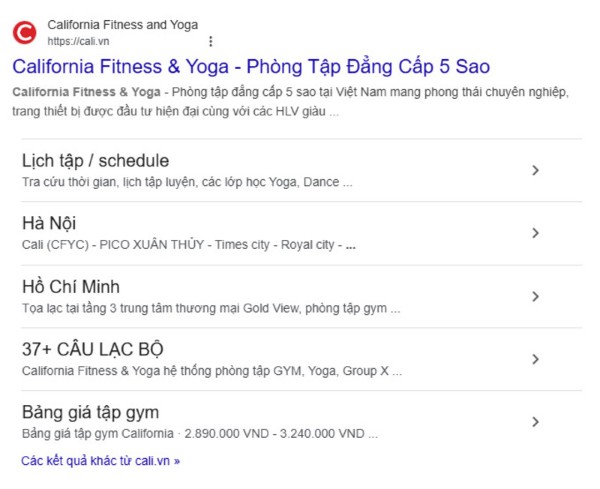Image resolution: width=600 pixels, height=489 pixels.
Task: Click the snippet text starting 'Phòng tập đẳng cấp 5 sao'
Action: [x=290, y=102]
